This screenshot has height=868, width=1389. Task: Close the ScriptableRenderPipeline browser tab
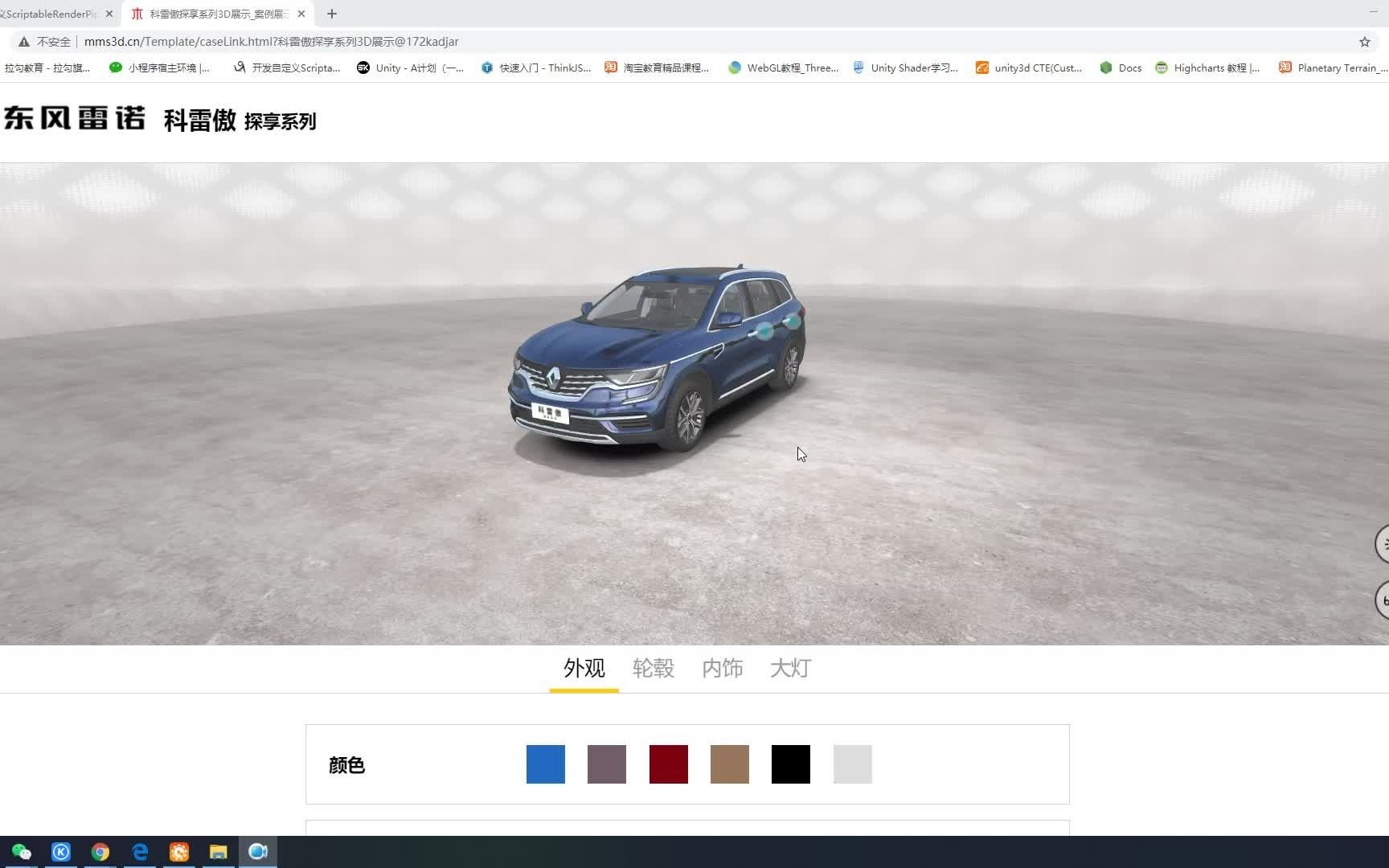[109, 14]
